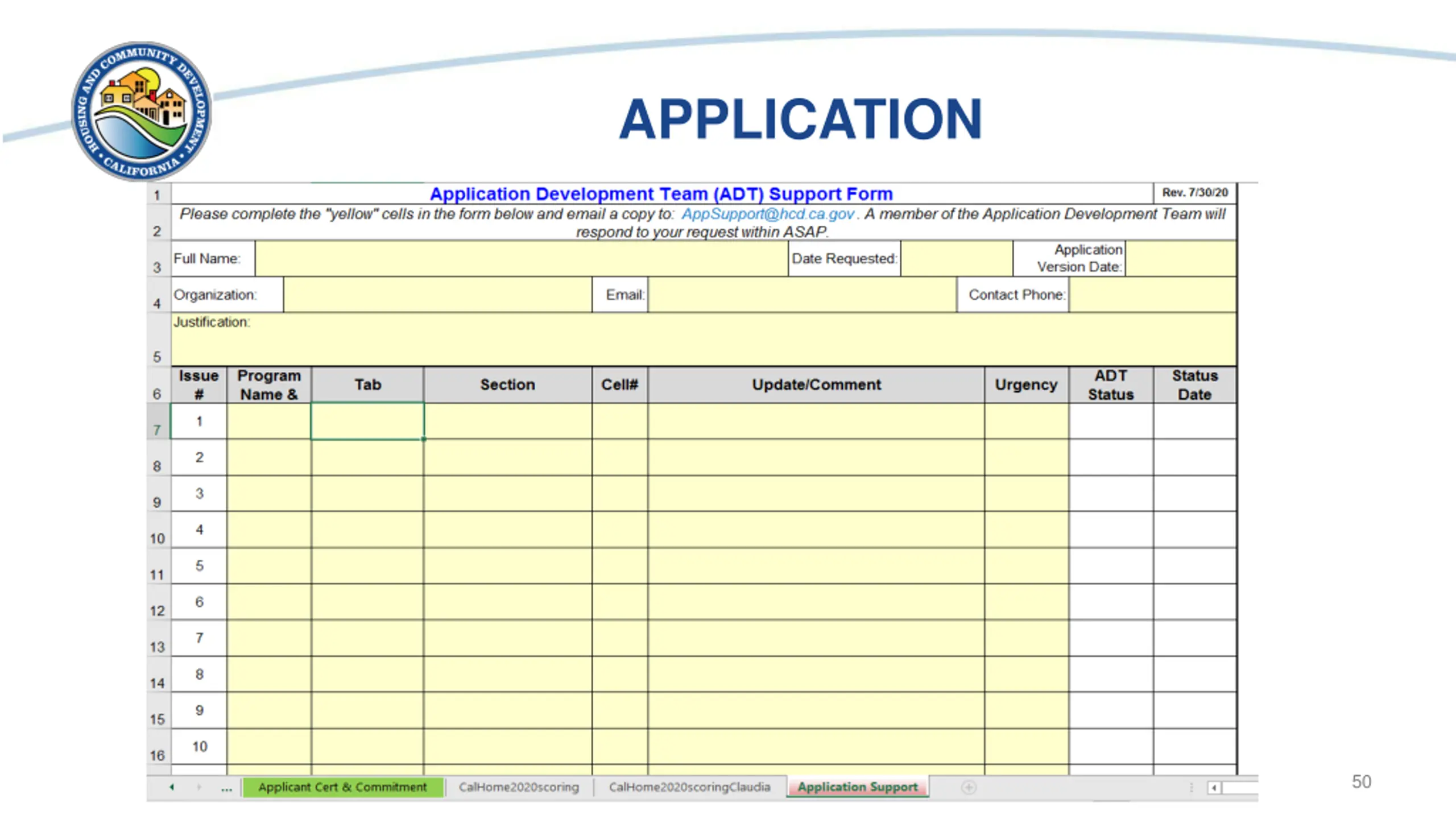Click the Section cell for issue 2
This screenshot has height=819, width=1456.
point(507,457)
